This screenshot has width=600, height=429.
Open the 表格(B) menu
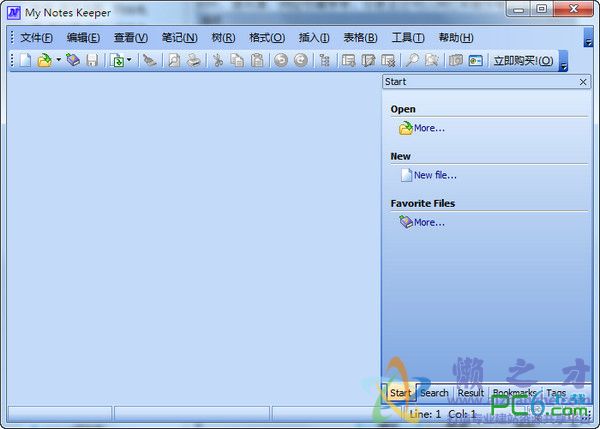(x=360, y=38)
